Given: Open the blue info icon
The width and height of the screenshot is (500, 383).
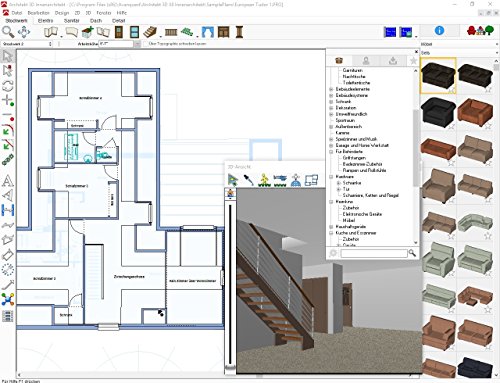Looking at the screenshot, I should point(439,31).
